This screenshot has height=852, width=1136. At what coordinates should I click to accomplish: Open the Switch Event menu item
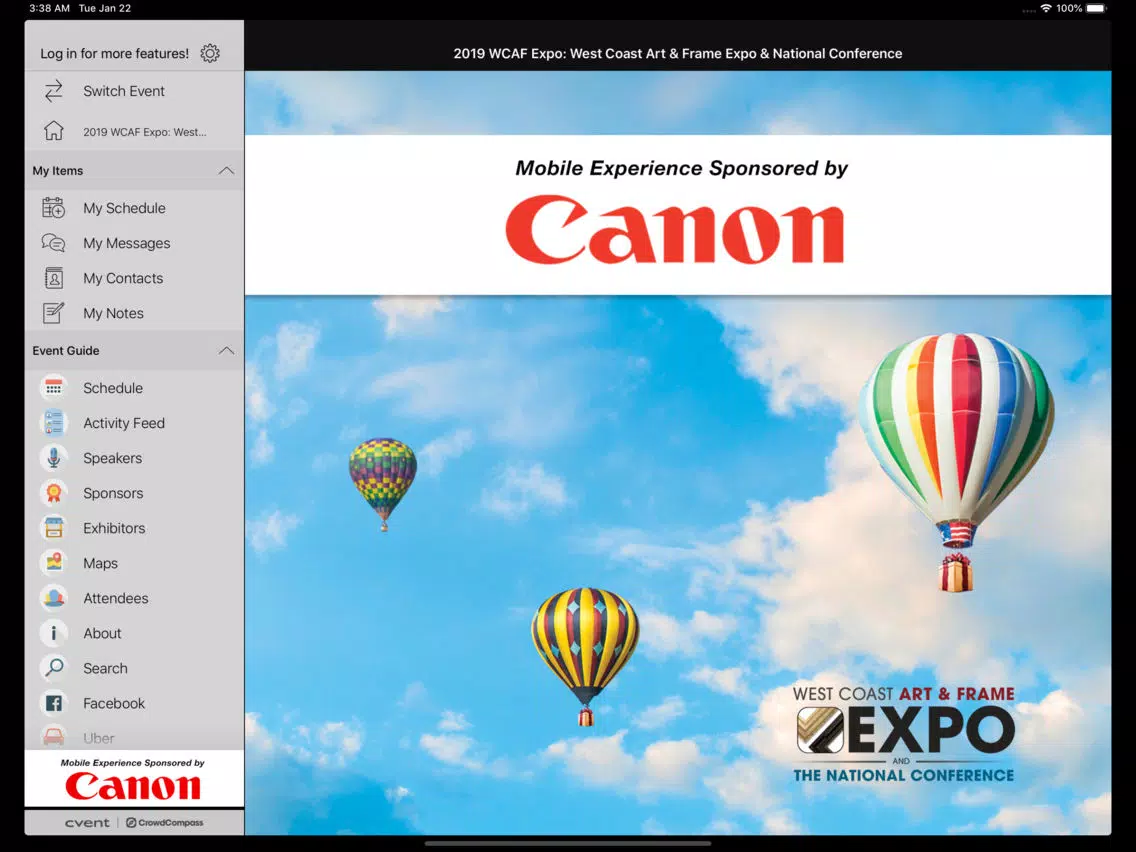(134, 91)
